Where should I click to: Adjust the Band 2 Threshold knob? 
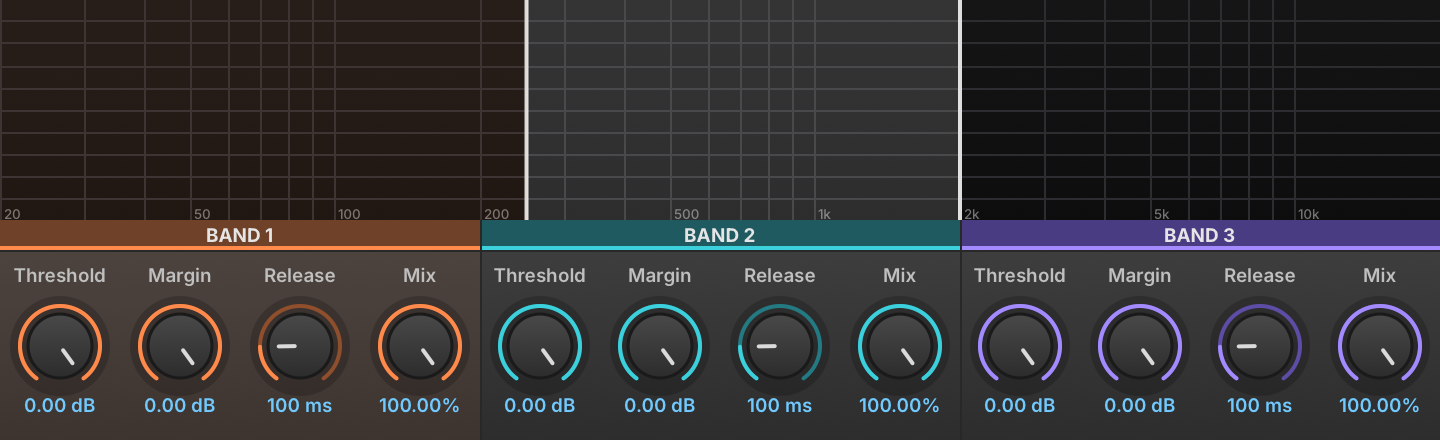(x=540, y=345)
